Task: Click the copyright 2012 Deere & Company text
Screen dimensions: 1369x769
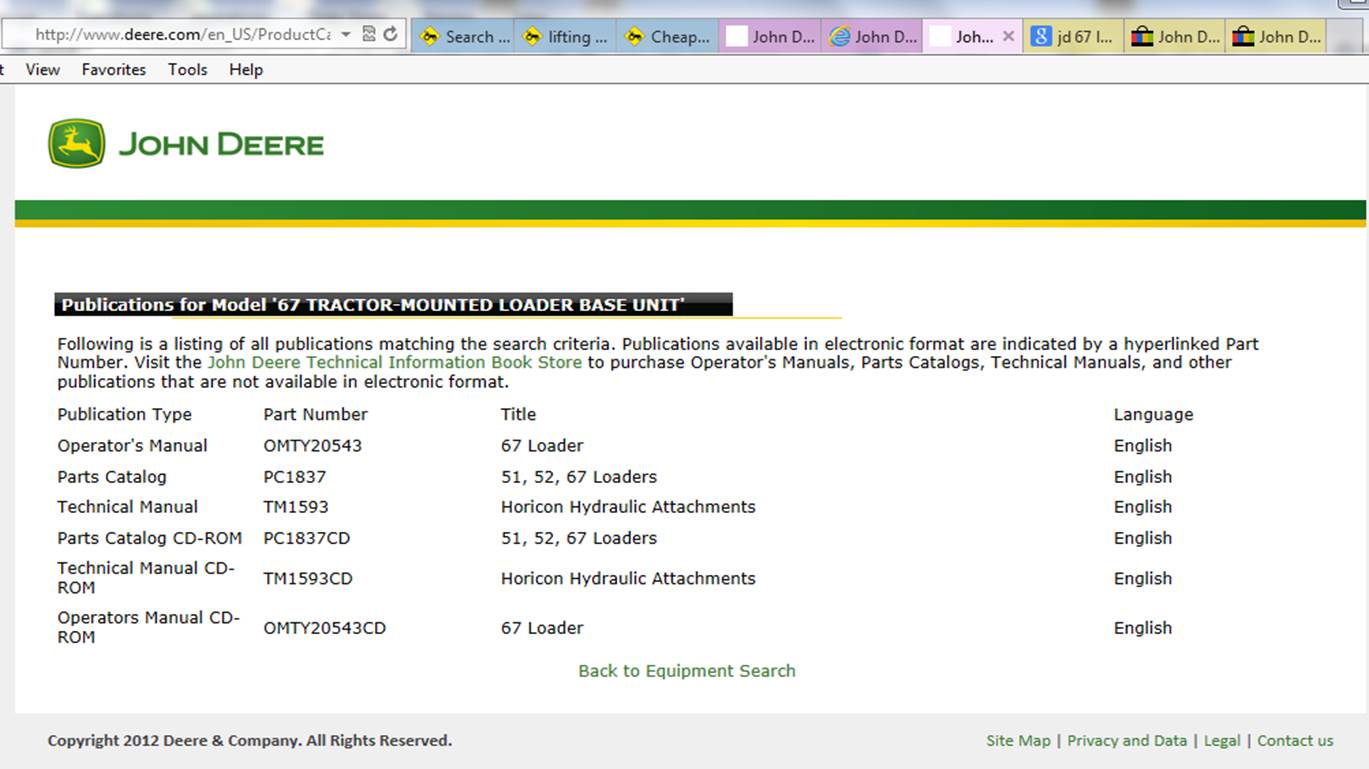Action: click(250, 741)
